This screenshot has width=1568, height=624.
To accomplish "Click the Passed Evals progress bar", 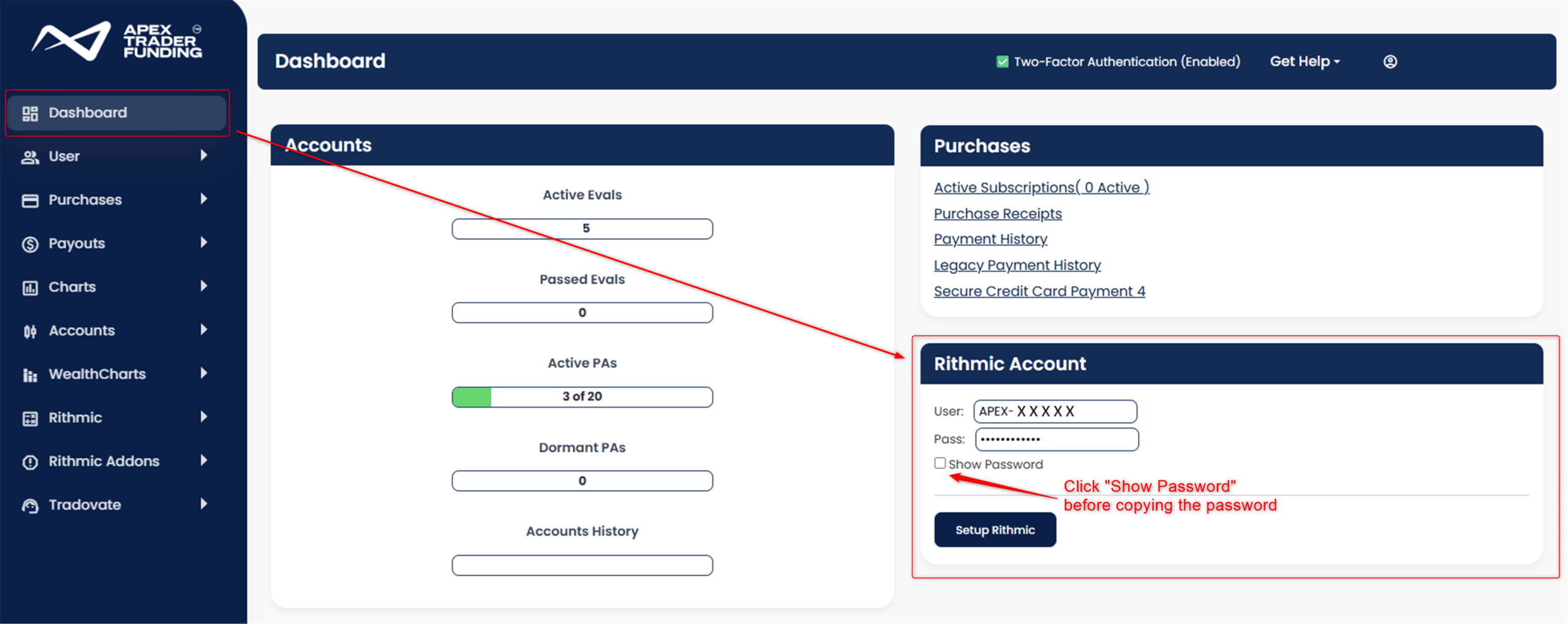I will 582,313.
